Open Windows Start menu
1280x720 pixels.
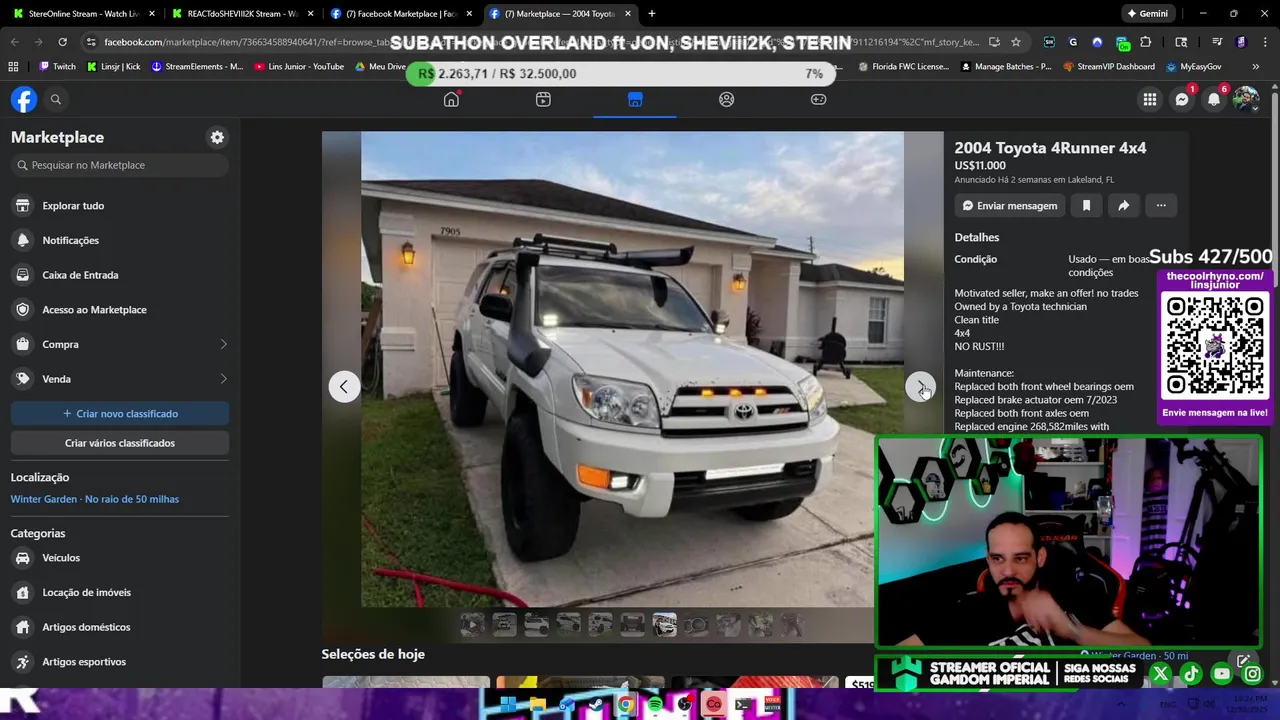pyautogui.click(x=508, y=705)
